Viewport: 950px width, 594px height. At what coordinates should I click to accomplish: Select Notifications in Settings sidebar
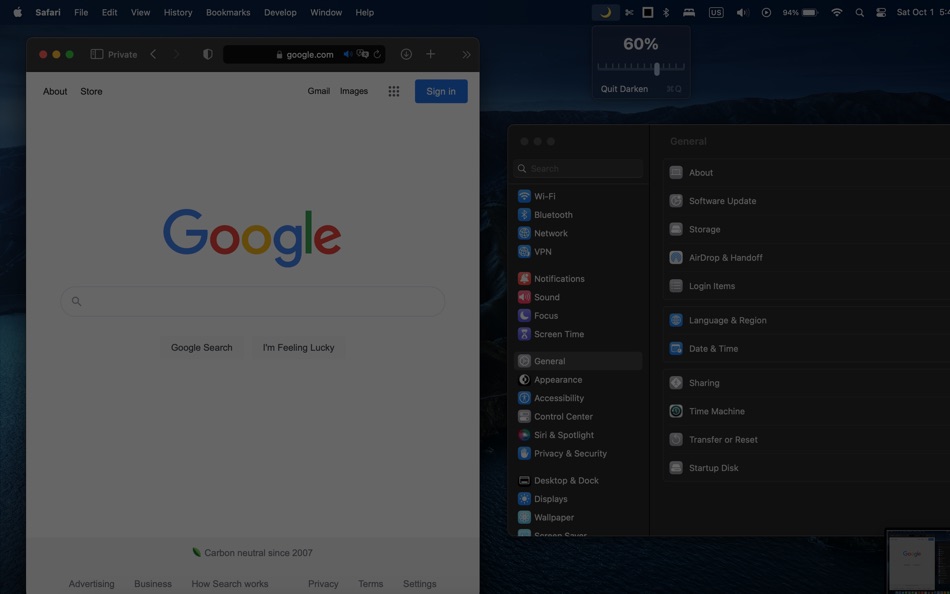578,279
